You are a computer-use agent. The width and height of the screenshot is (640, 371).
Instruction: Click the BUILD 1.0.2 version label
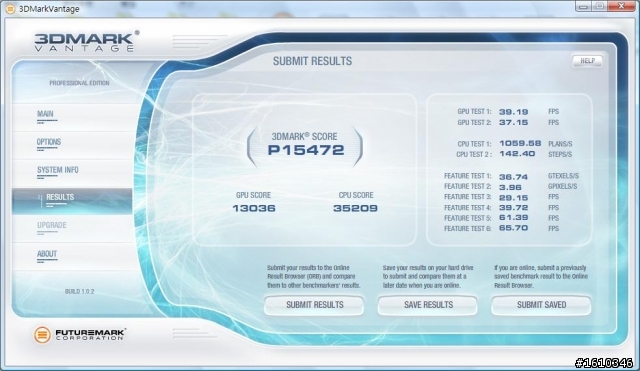click(80, 291)
